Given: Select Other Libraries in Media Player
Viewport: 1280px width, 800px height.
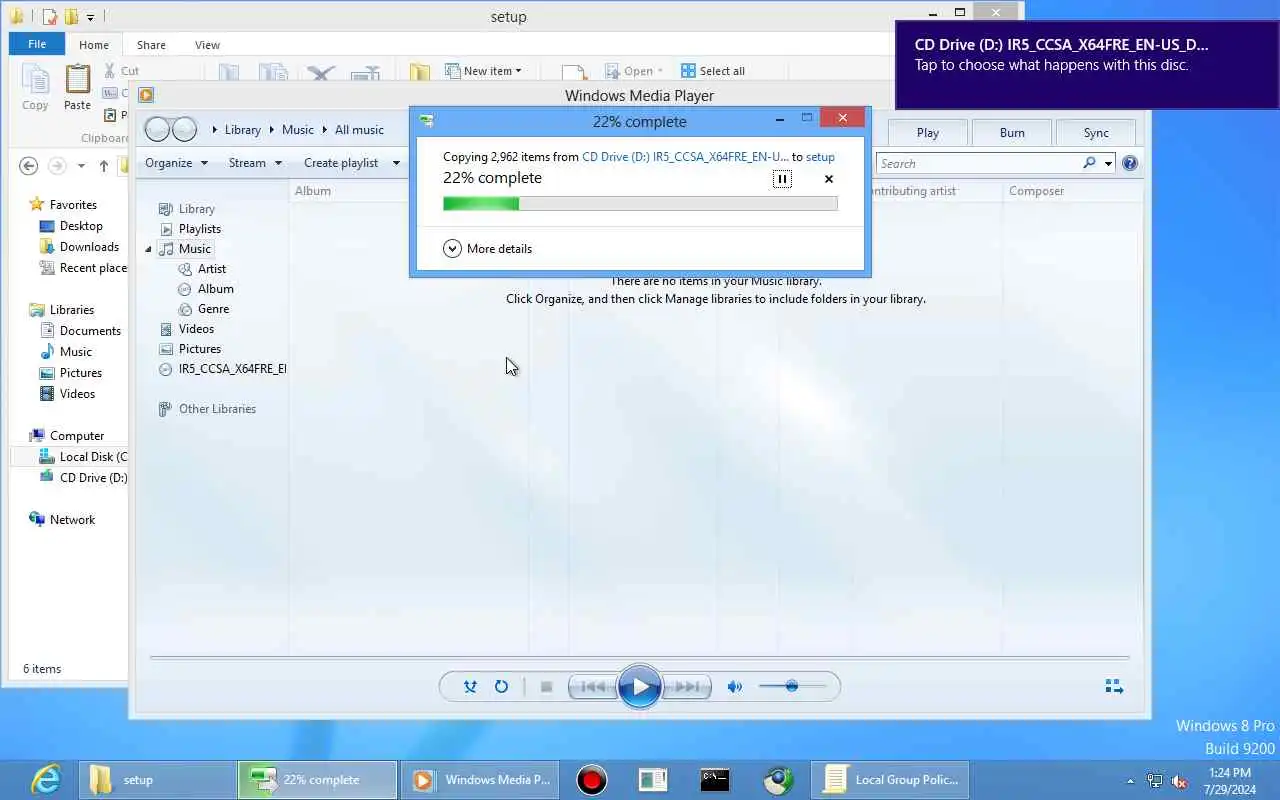Looking at the screenshot, I should [217, 409].
